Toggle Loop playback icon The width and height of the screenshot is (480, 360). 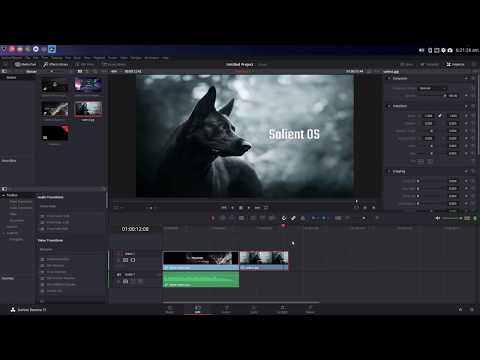point(266,208)
